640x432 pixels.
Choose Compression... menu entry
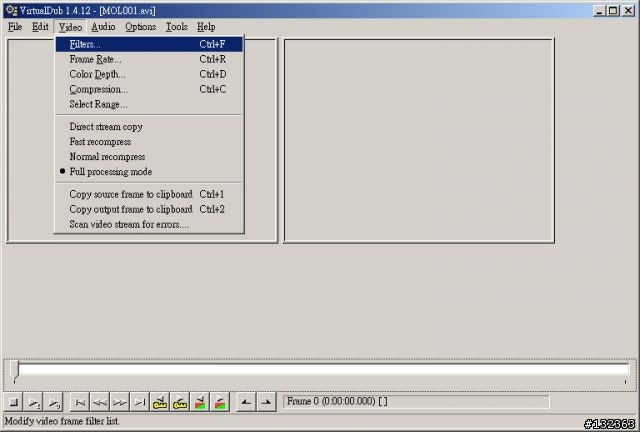(149, 89)
